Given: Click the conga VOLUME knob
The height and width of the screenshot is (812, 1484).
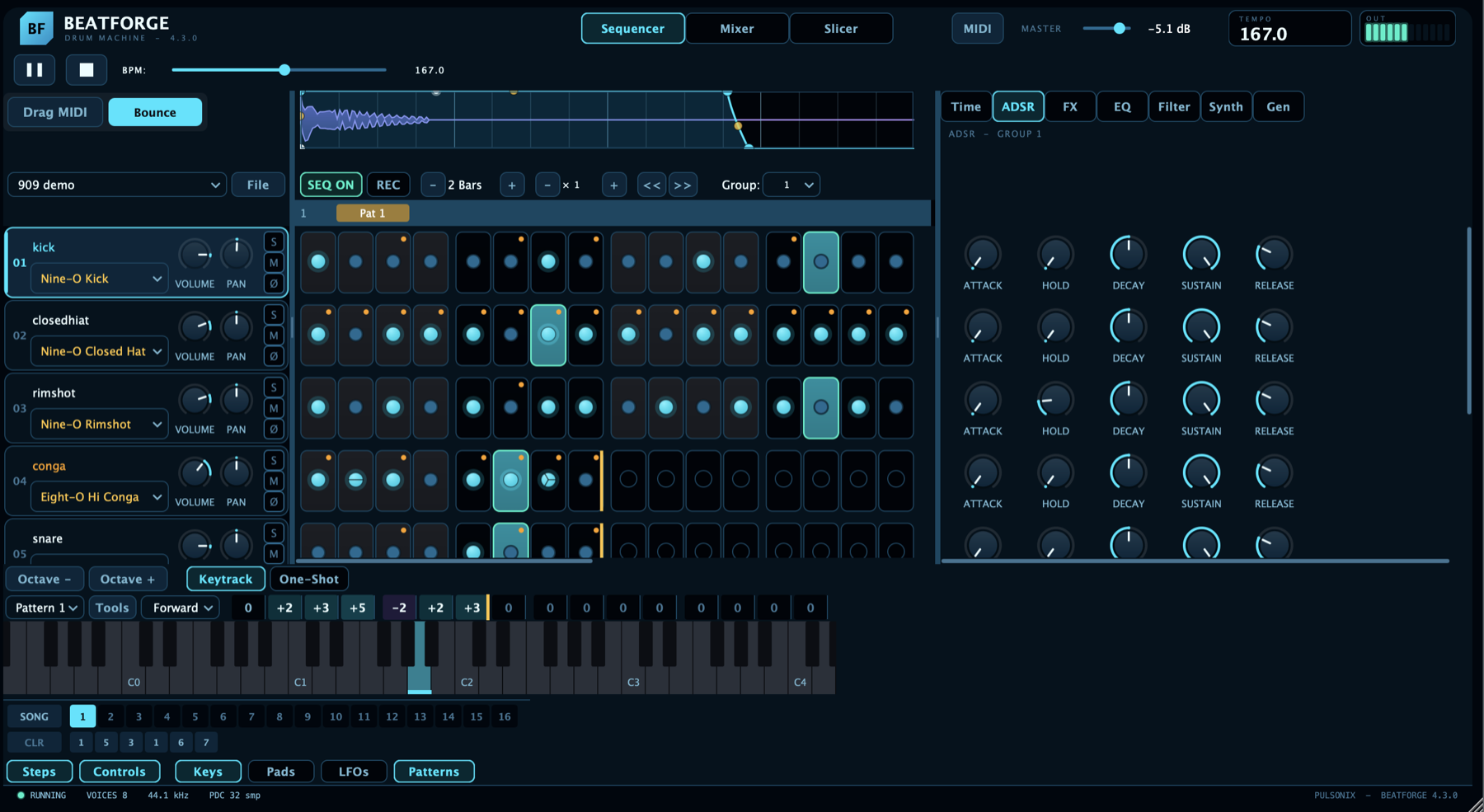Looking at the screenshot, I should [195, 472].
